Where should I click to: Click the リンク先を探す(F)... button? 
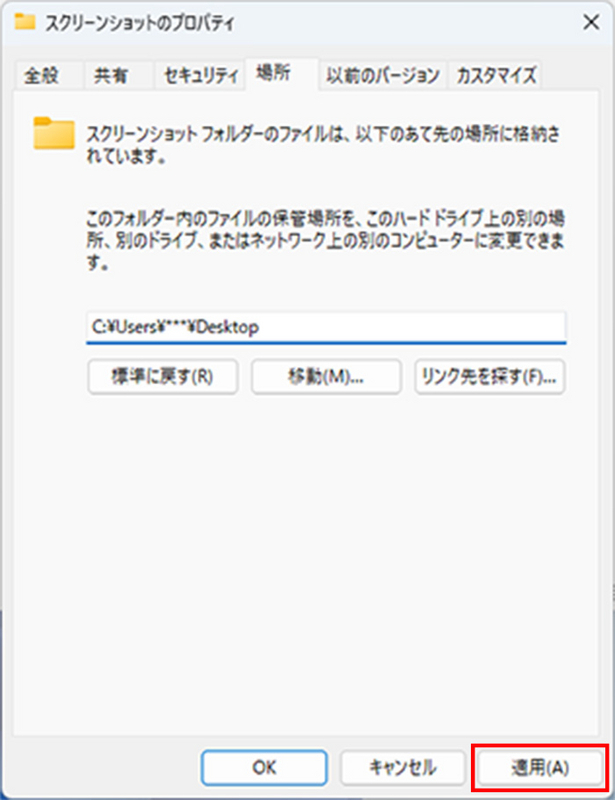(490, 377)
